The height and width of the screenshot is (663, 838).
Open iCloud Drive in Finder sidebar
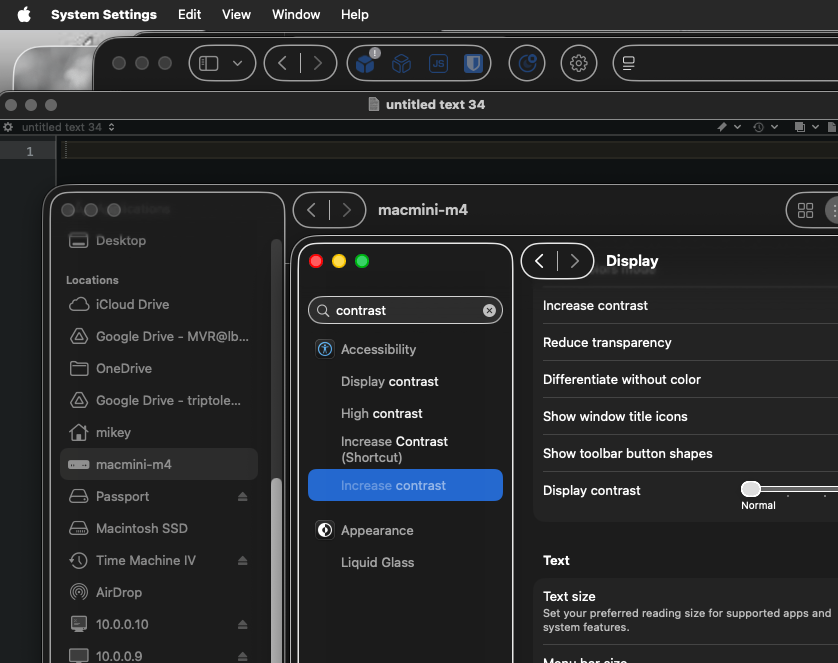point(159,305)
